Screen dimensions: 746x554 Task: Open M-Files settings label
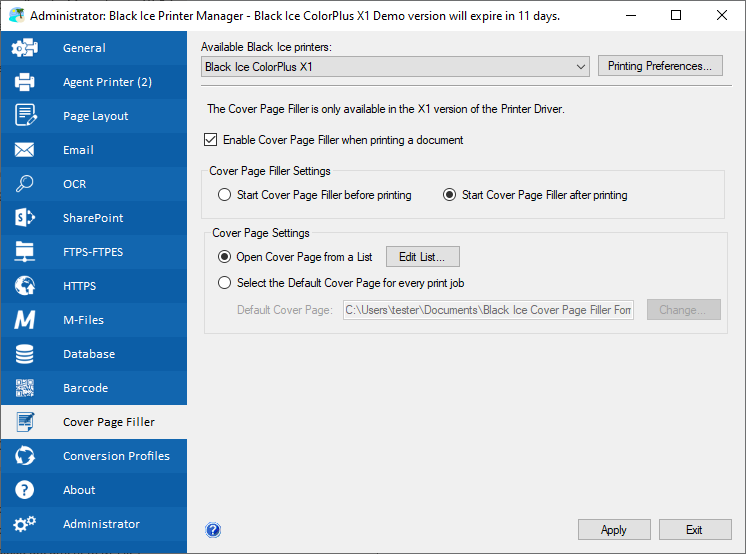(x=83, y=320)
